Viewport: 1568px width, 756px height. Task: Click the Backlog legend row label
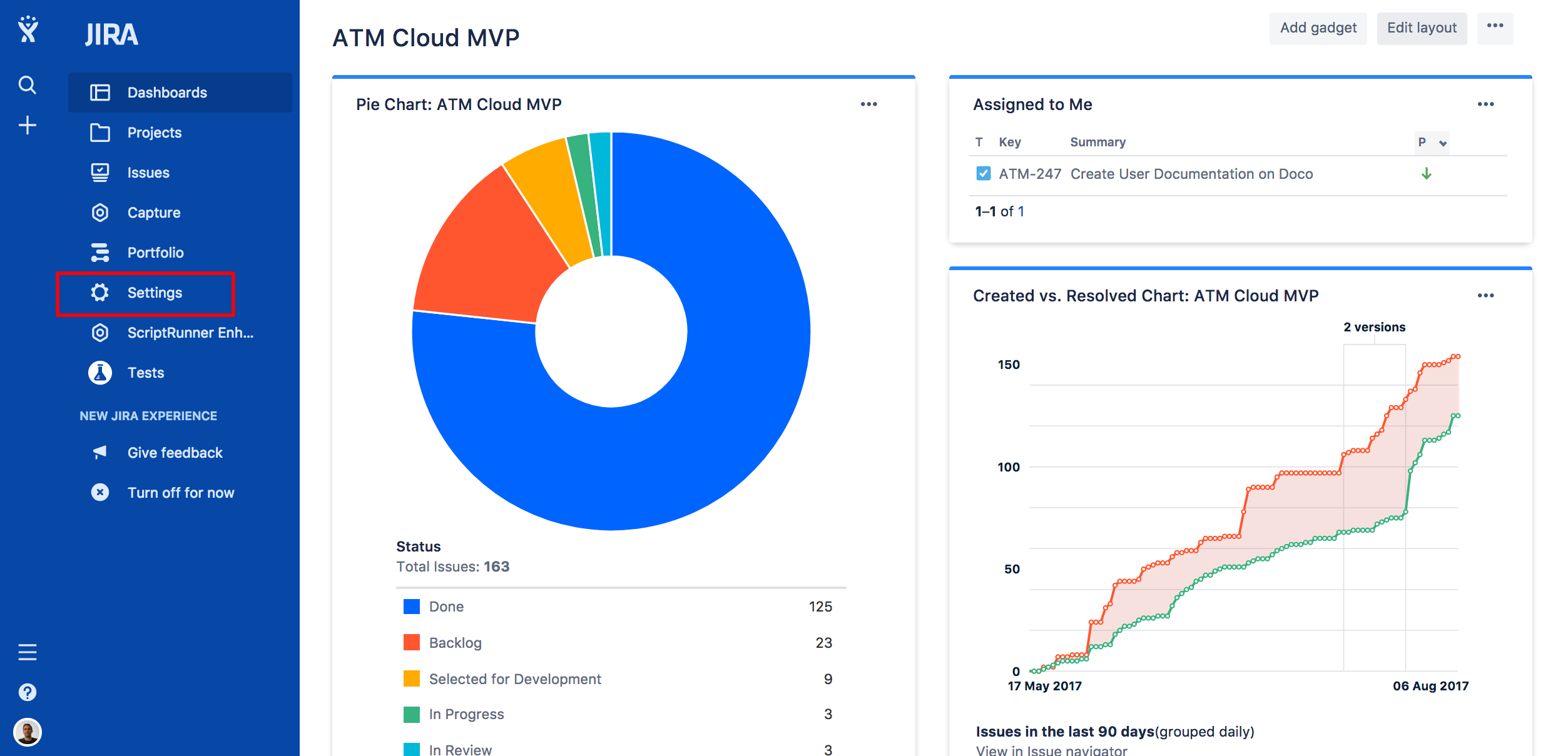click(x=456, y=643)
